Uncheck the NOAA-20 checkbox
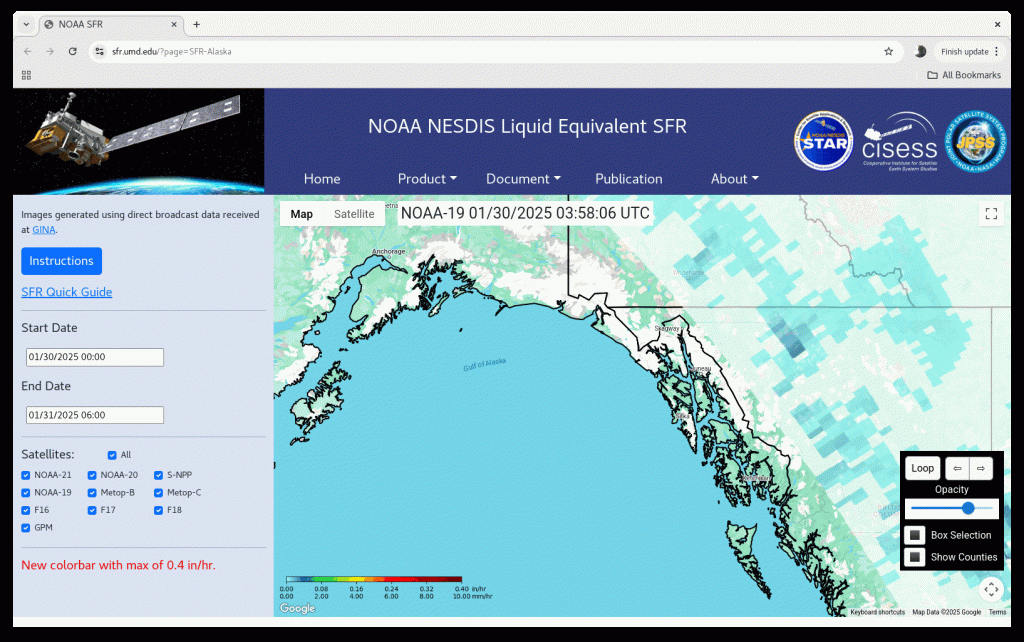This screenshot has width=1024, height=642. click(92, 475)
